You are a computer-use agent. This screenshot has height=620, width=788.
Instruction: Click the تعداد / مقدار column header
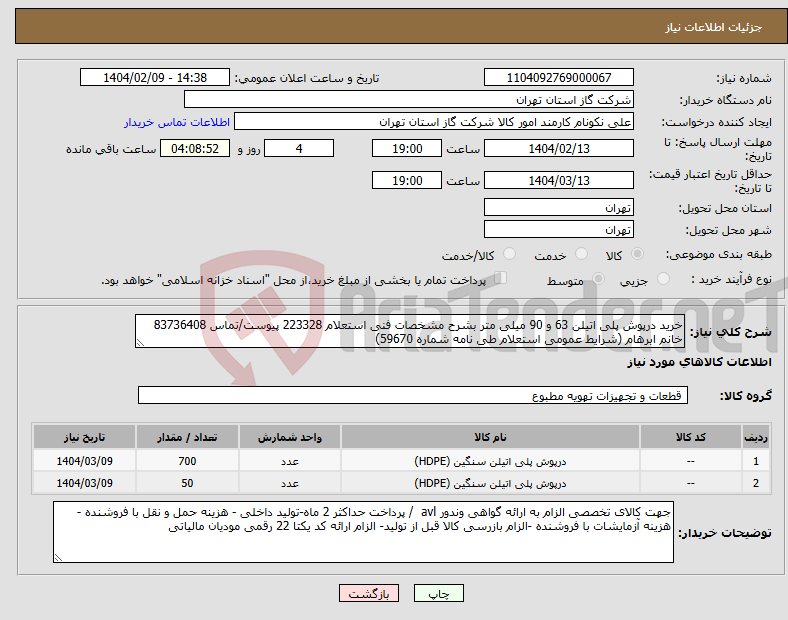[x=187, y=437]
